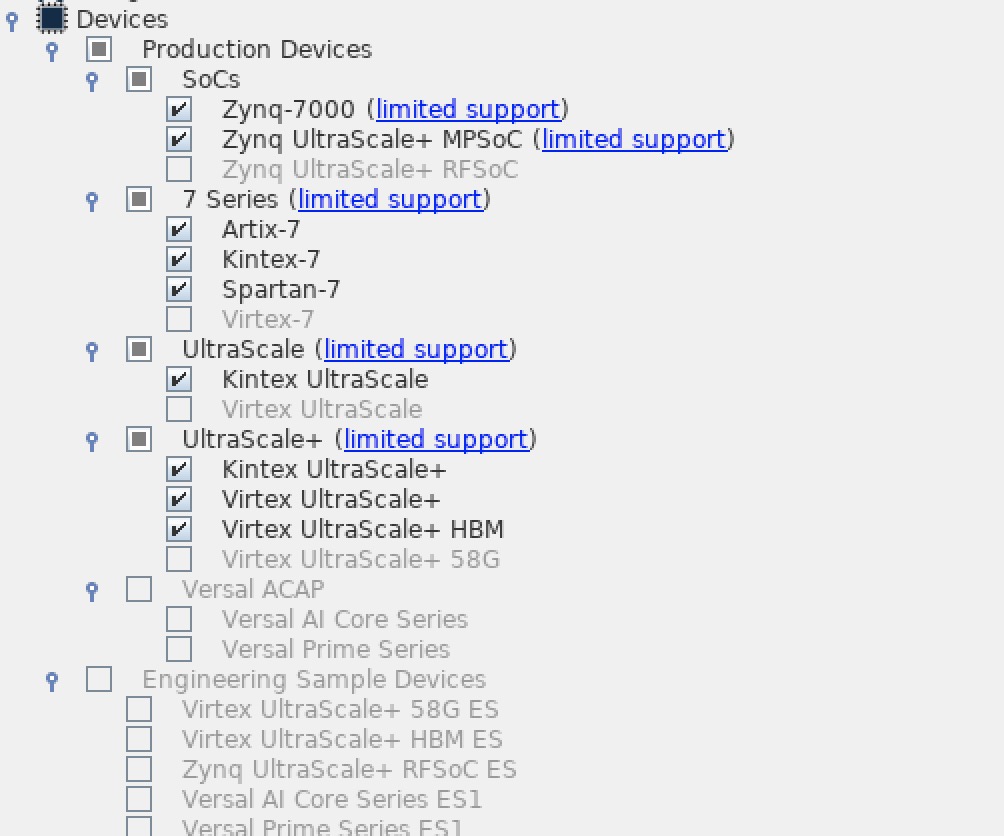This screenshot has width=1004, height=836.
Task: Open the limited support link for Zynq-7000
Action: pyautogui.click(x=468, y=108)
